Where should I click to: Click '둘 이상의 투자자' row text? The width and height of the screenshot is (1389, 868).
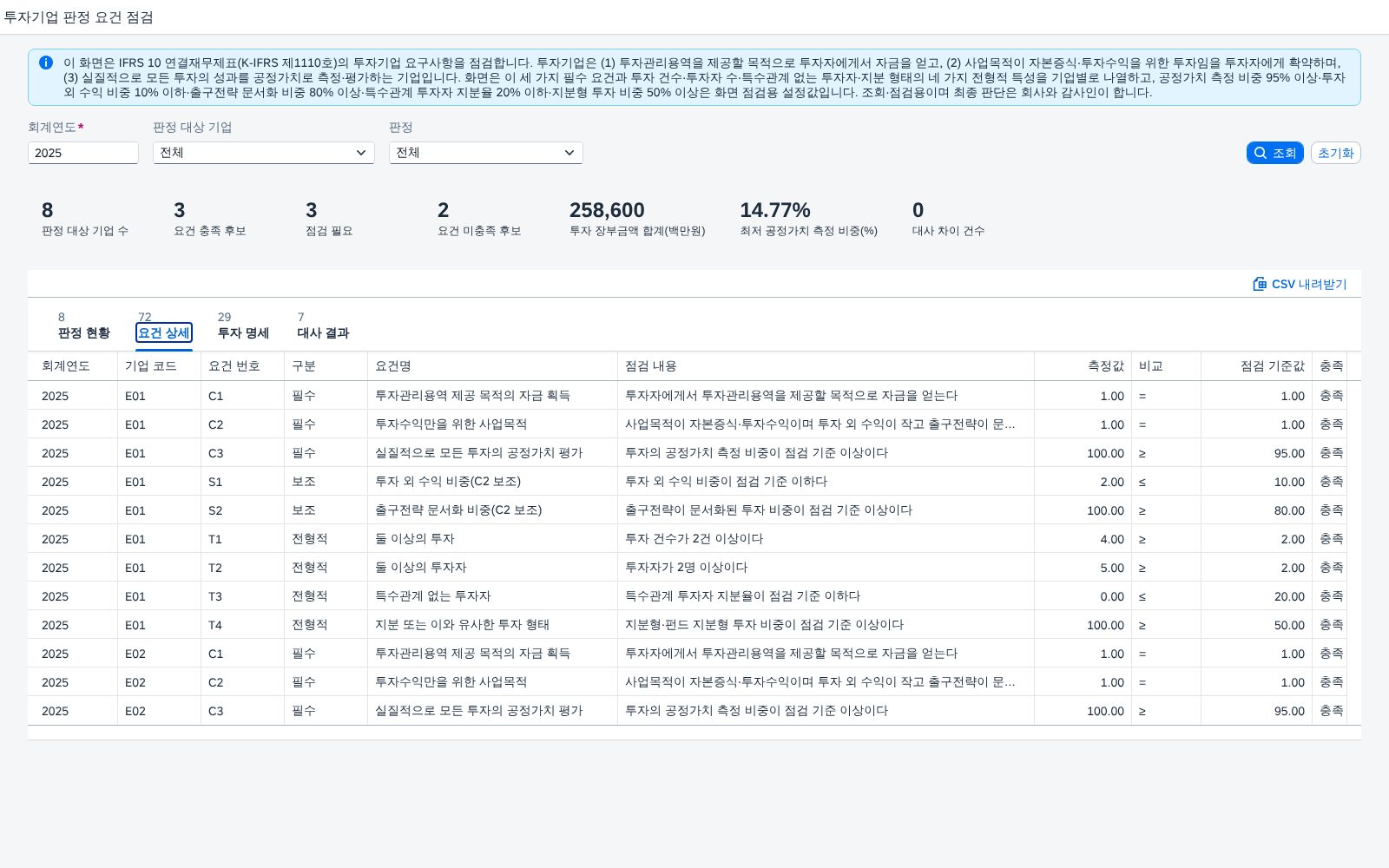421,568
